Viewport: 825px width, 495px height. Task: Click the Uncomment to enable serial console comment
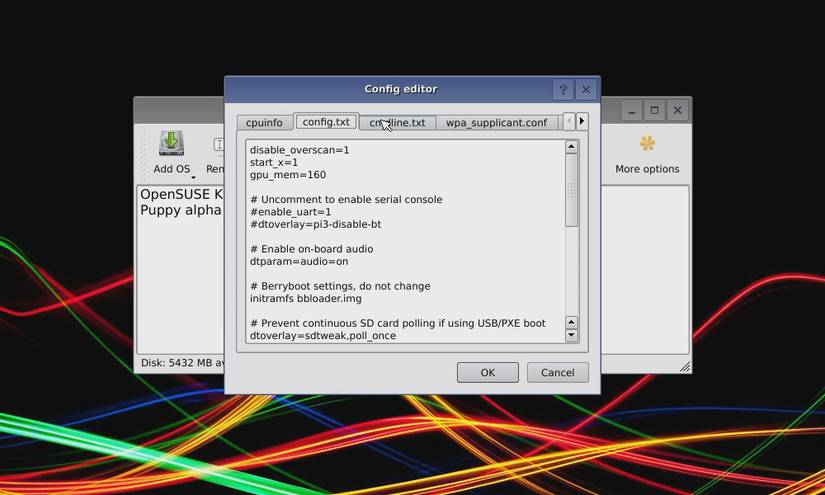tap(346, 199)
